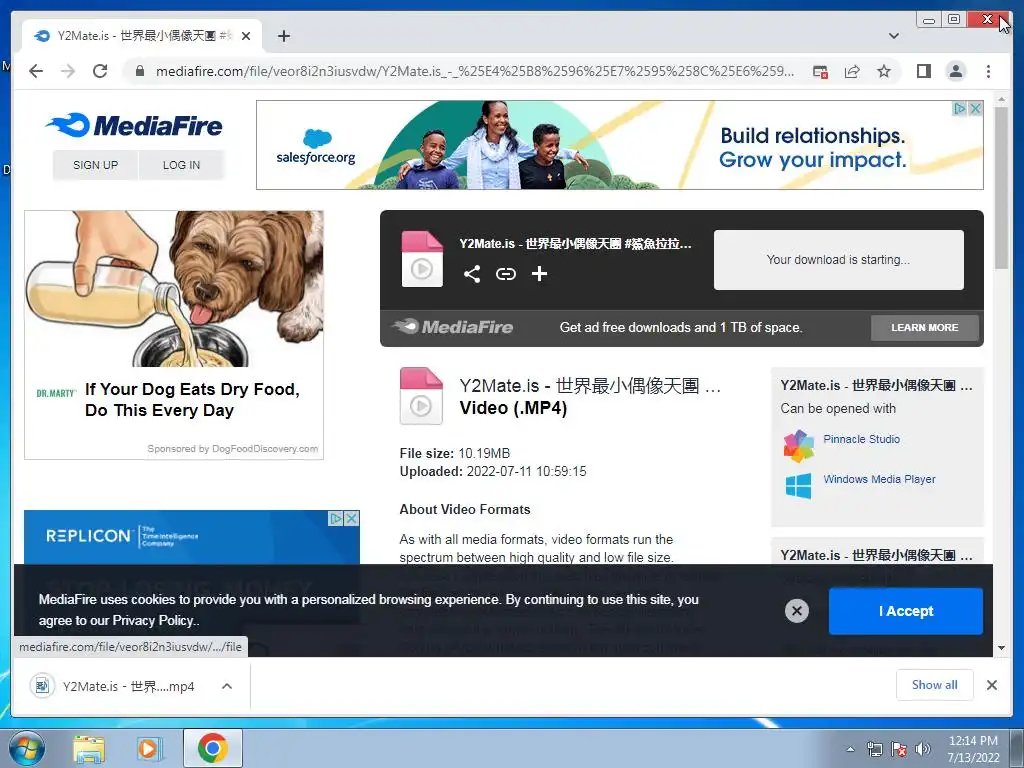Image resolution: width=1024 pixels, height=768 pixels.
Task: Open Windows Media Player from the taskbar
Action: [x=149, y=748]
